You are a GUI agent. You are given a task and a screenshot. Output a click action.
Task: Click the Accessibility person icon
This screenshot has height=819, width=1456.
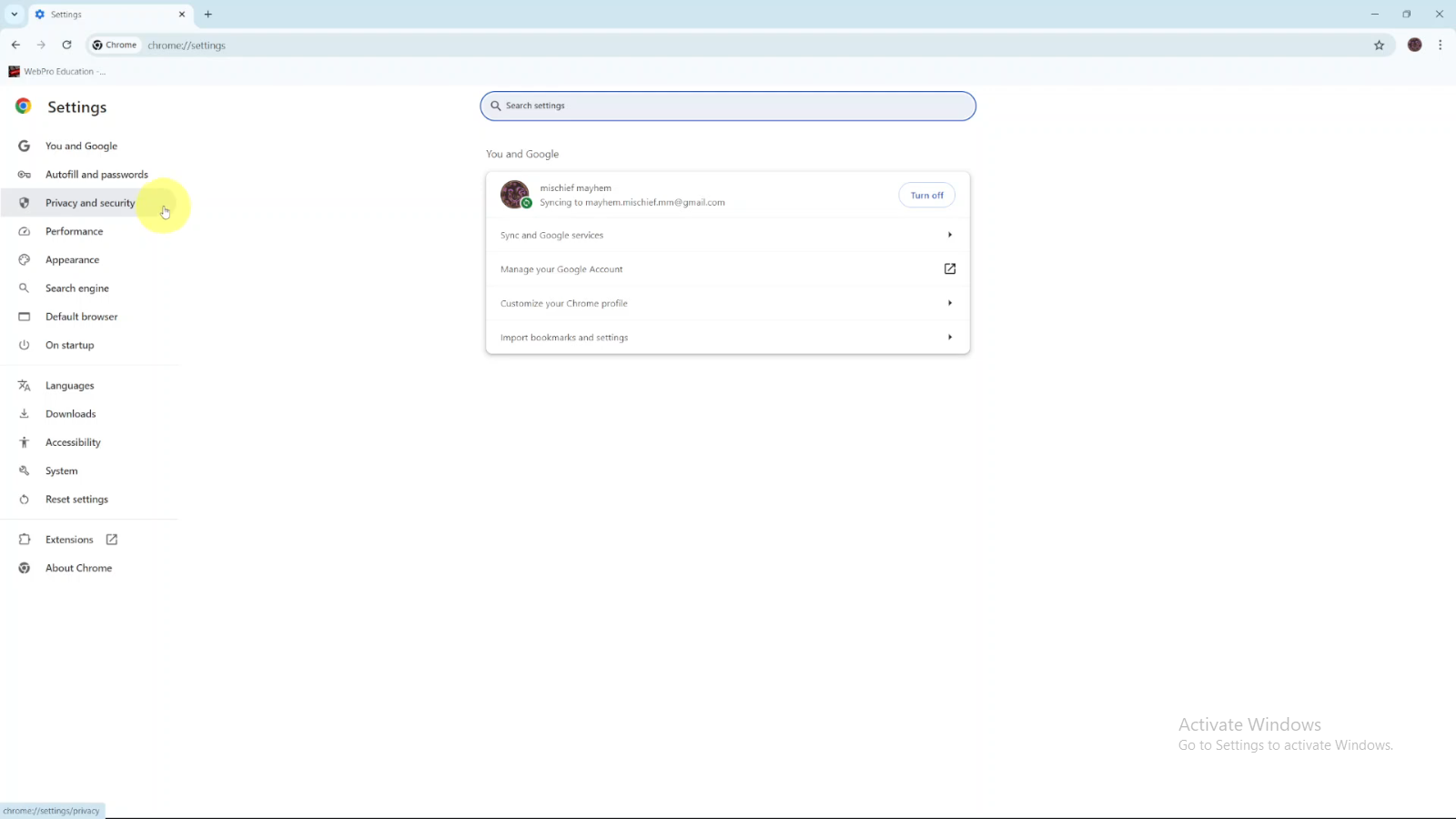point(25,442)
